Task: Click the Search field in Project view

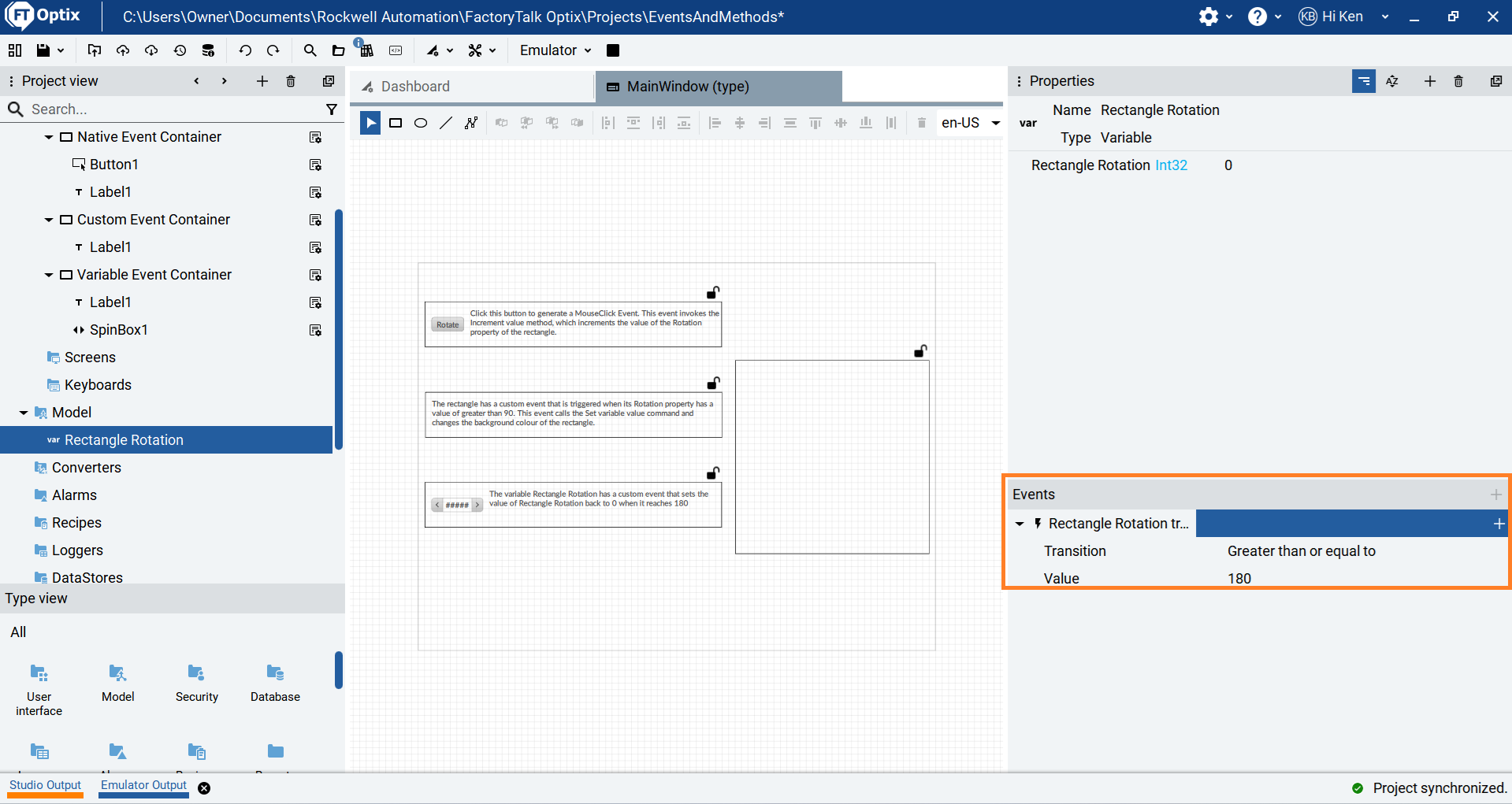Action: pyautogui.click(x=173, y=109)
